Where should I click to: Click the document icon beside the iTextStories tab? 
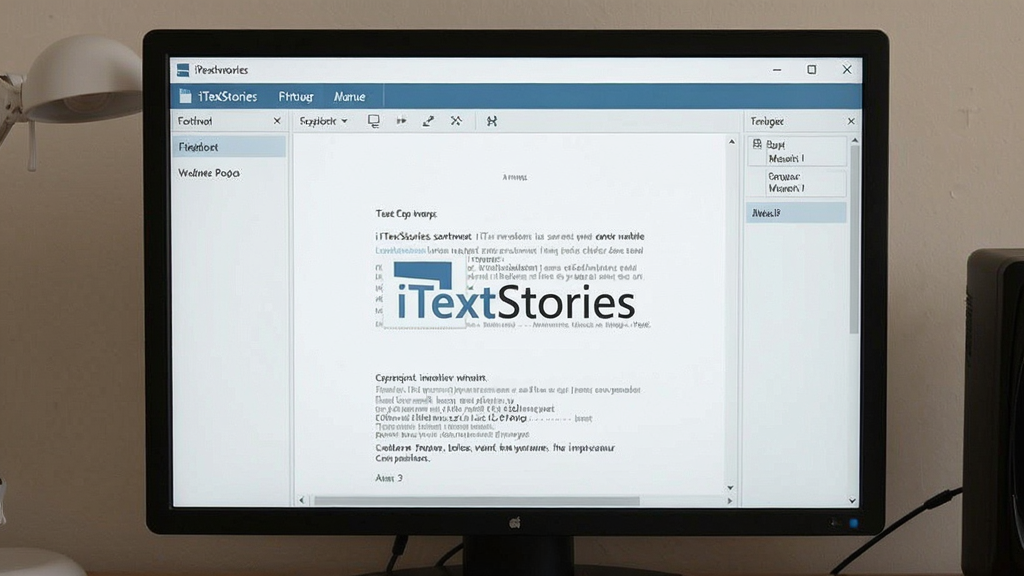click(185, 97)
